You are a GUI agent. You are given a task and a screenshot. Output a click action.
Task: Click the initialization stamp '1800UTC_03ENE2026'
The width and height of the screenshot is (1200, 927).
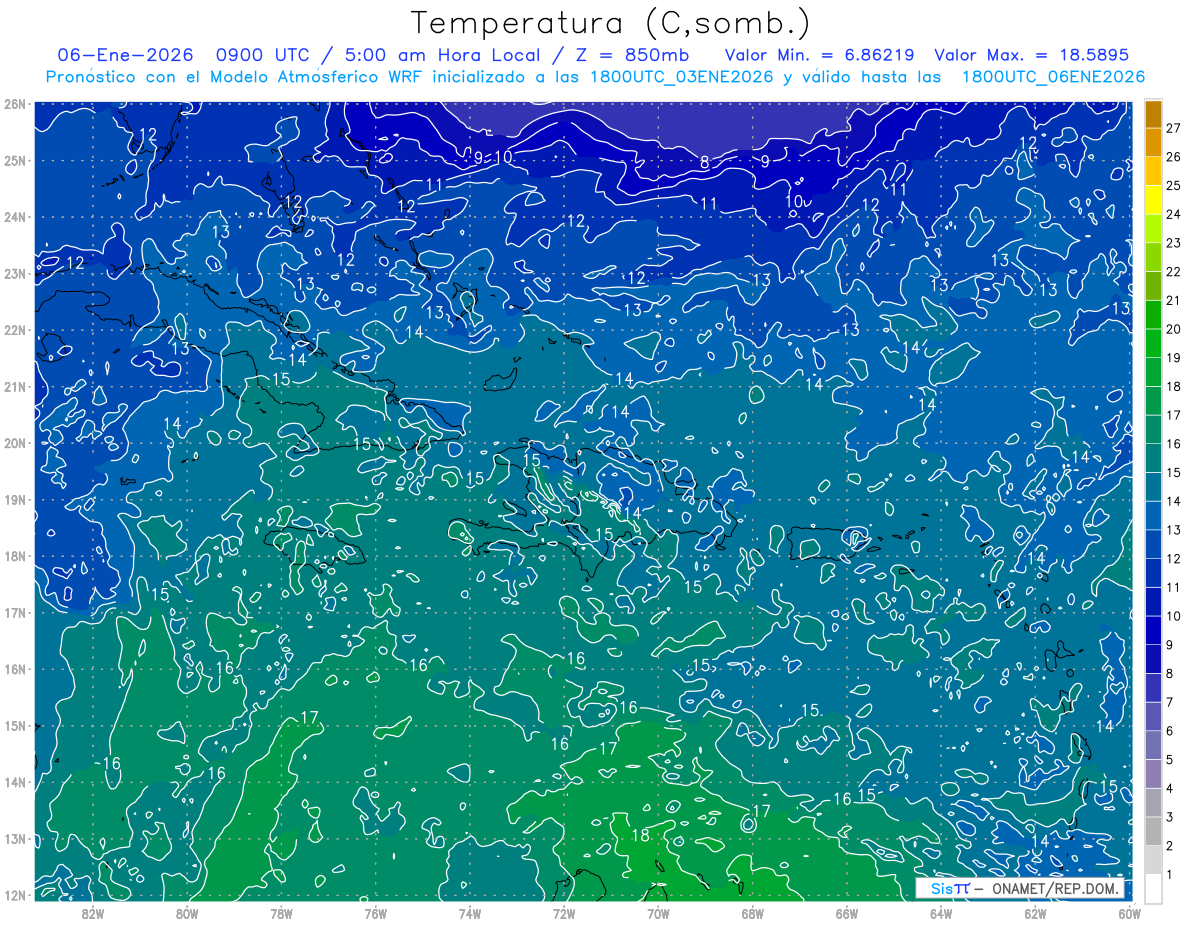[x=681, y=77]
